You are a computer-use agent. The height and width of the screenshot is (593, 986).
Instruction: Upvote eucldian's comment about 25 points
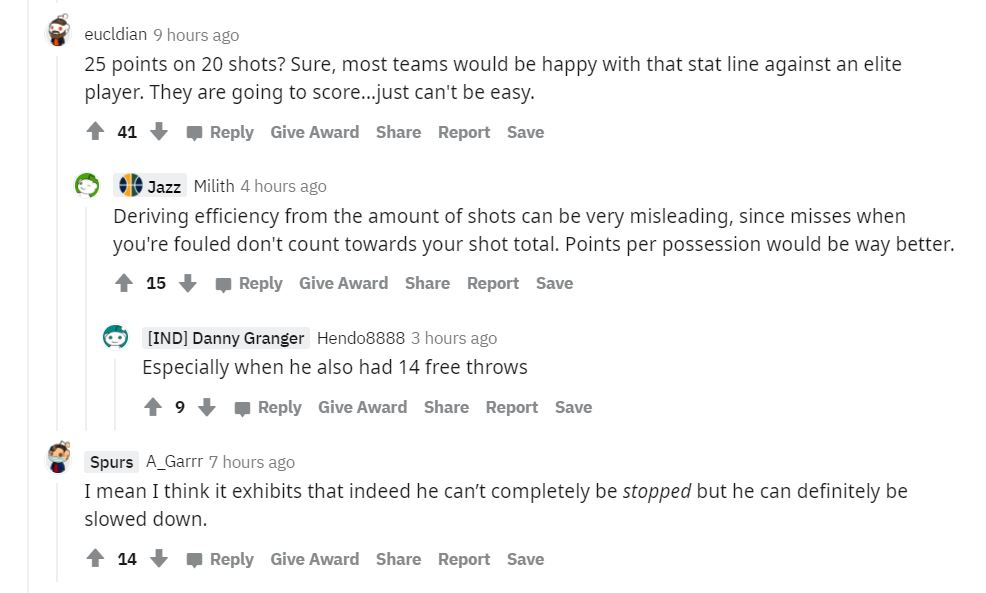pyautogui.click(x=95, y=131)
